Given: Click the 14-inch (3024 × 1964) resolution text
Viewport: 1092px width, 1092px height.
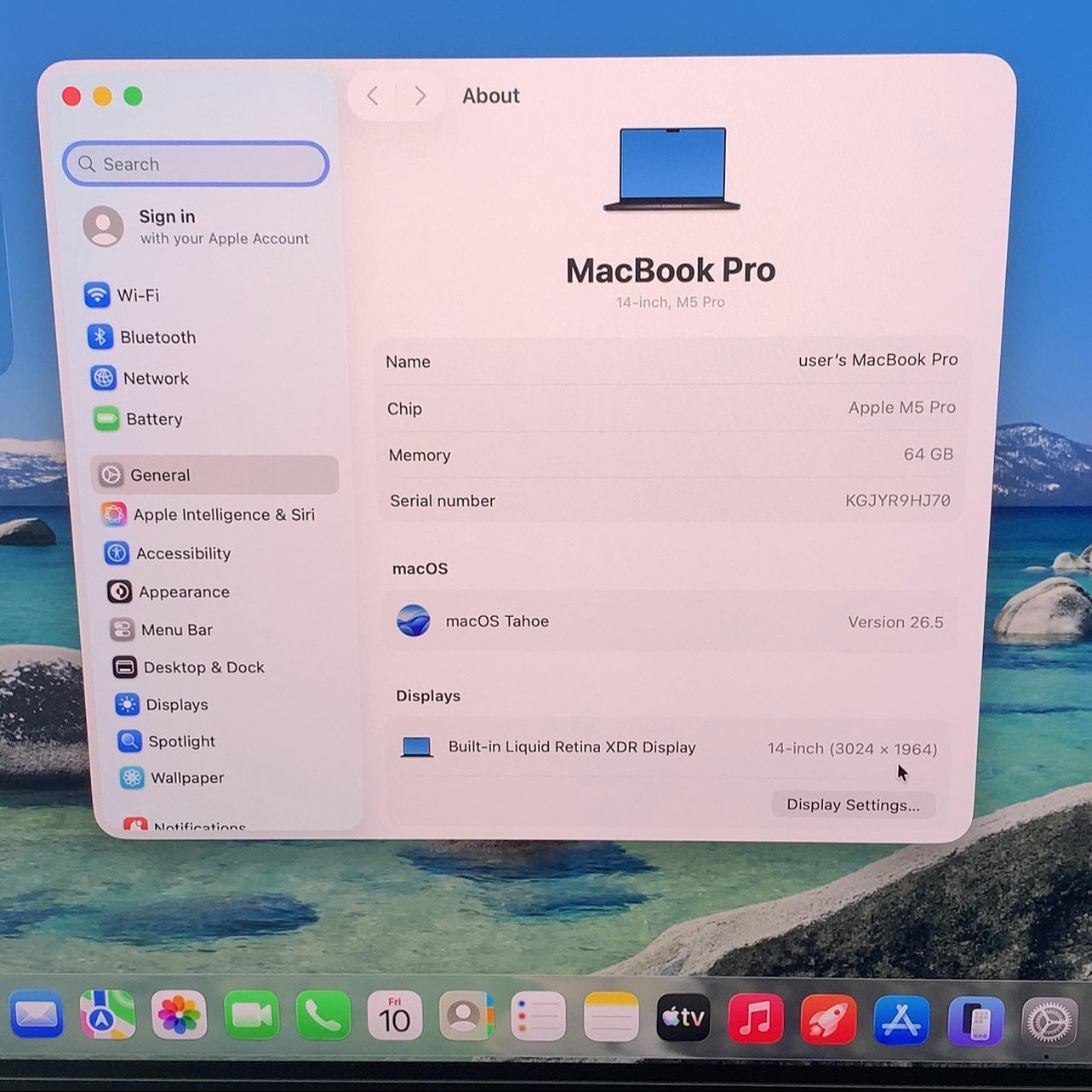Looking at the screenshot, I should click(x=852, y=749).
